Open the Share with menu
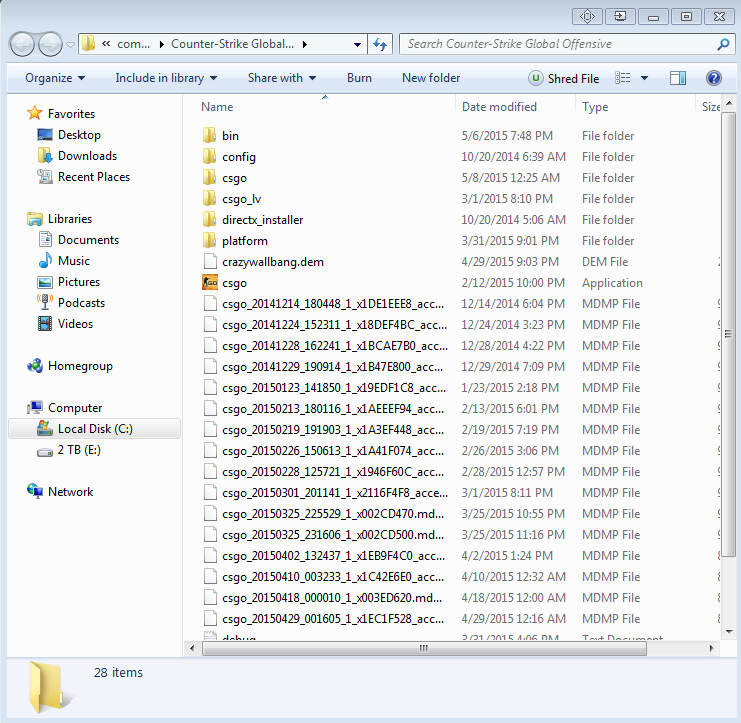The width and height of the screenshot is (741, 723). pos(282,78)
